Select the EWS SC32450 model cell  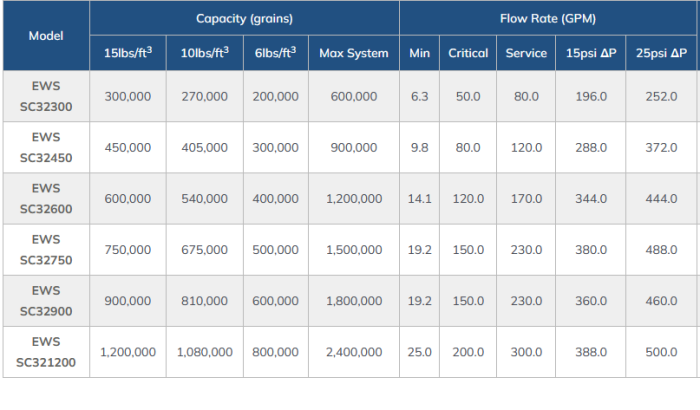coord(46,147)
